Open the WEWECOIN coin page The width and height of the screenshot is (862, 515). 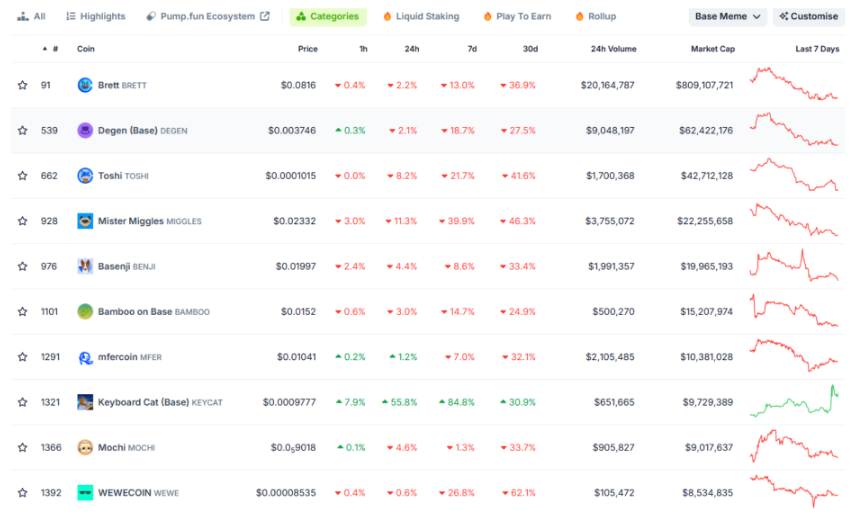[x=139, y=492]
